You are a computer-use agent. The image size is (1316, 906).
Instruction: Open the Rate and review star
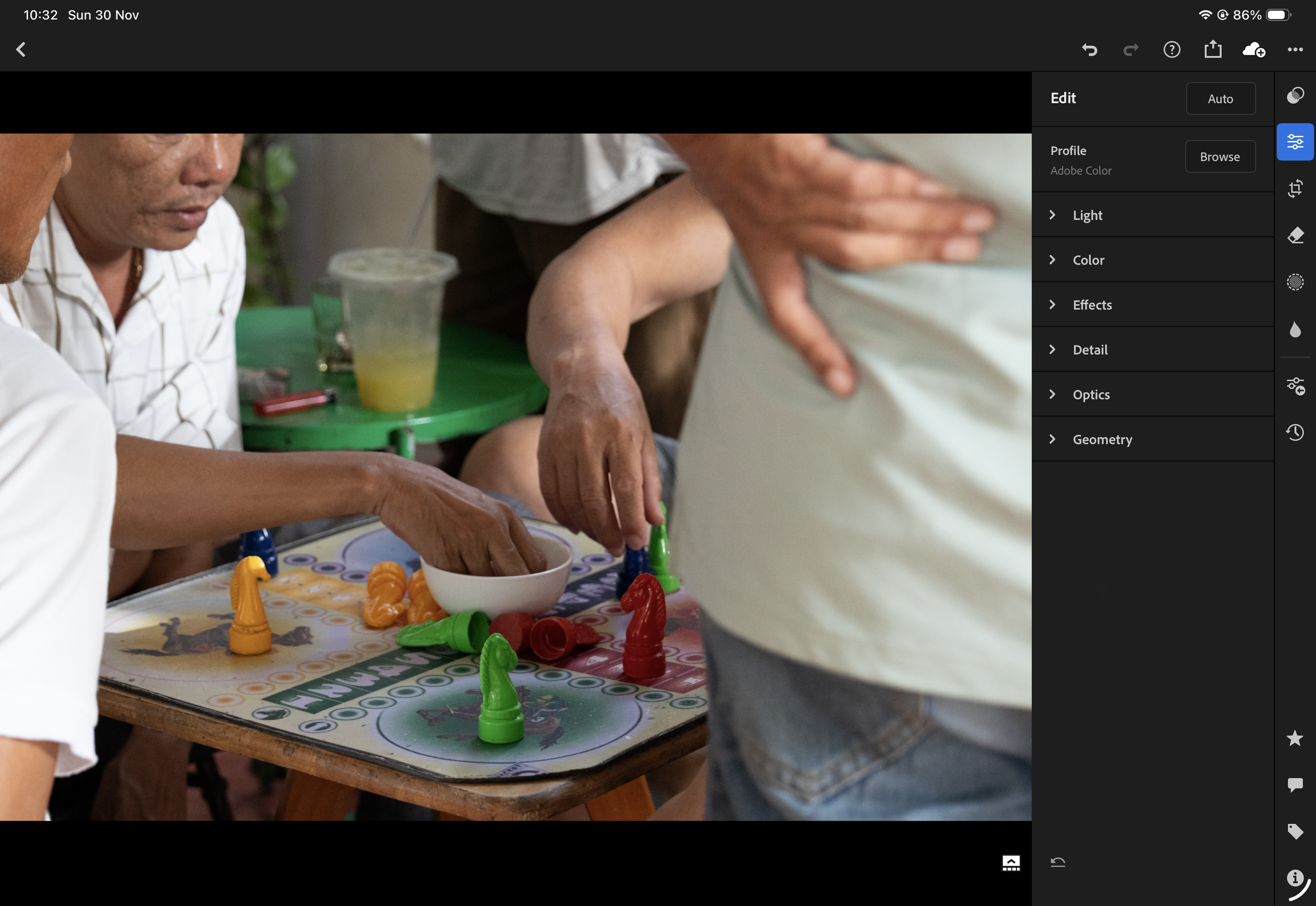pos(1294,738)
